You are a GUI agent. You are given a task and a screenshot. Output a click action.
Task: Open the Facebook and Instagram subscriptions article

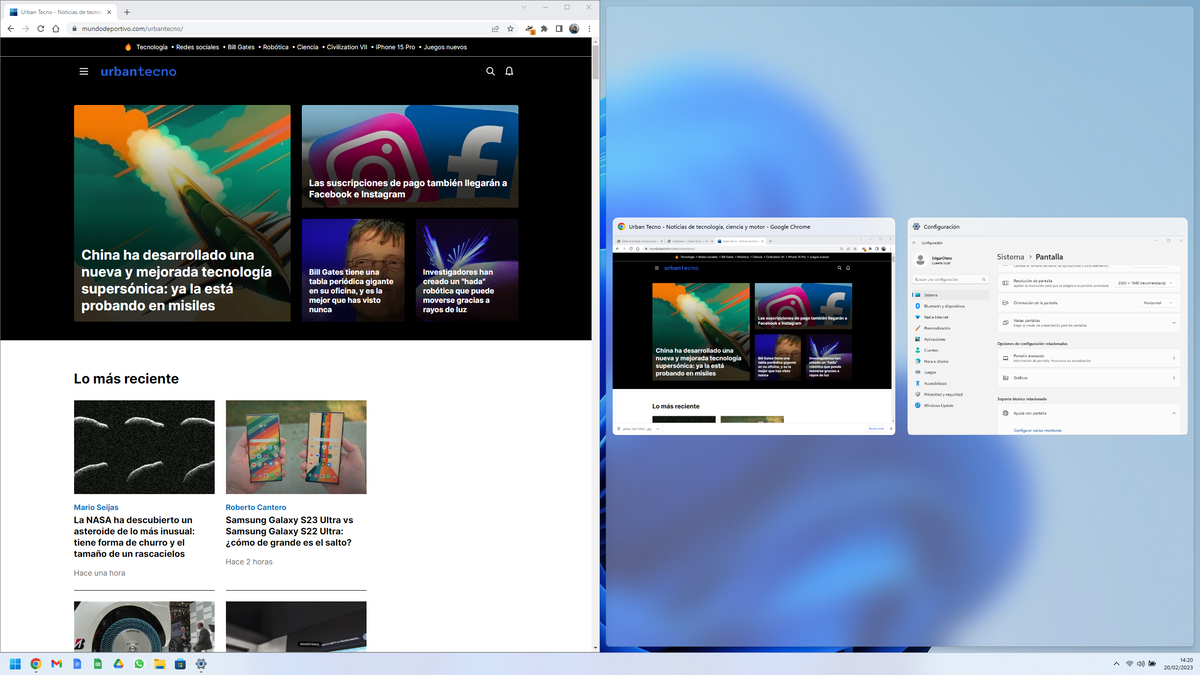coord(410,157)
